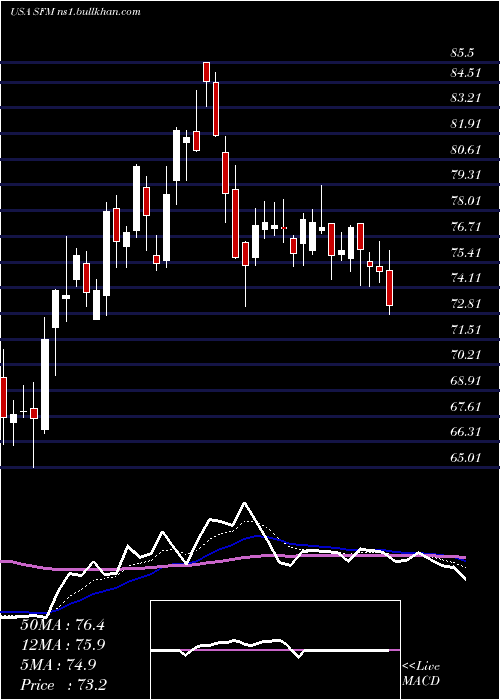Click the 50MA : 76.4 readout
Screen dimensions: 500x700
click(62, 625)
